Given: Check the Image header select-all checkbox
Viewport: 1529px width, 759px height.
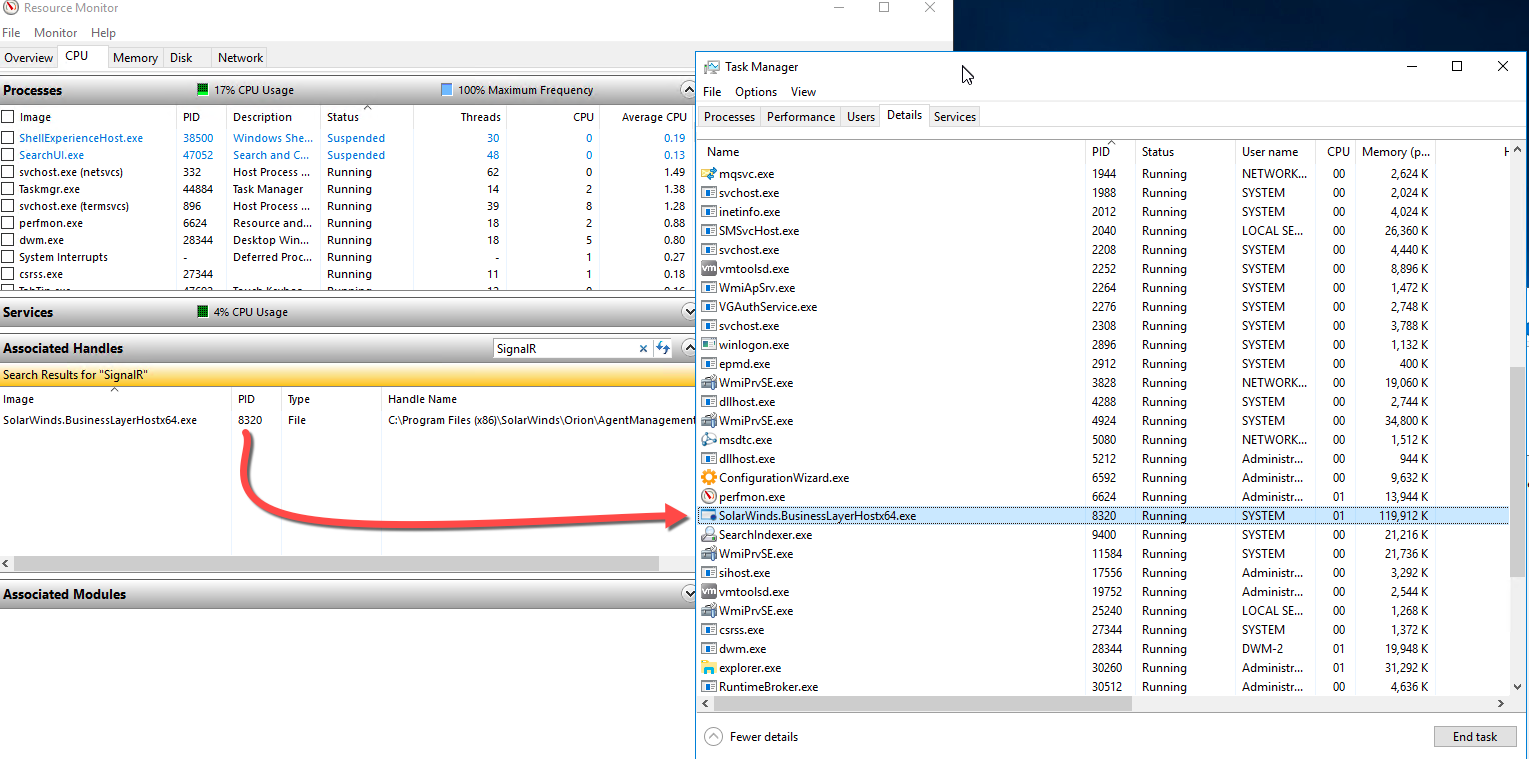Looking at the screenshot, I should (x=8, y=117).
